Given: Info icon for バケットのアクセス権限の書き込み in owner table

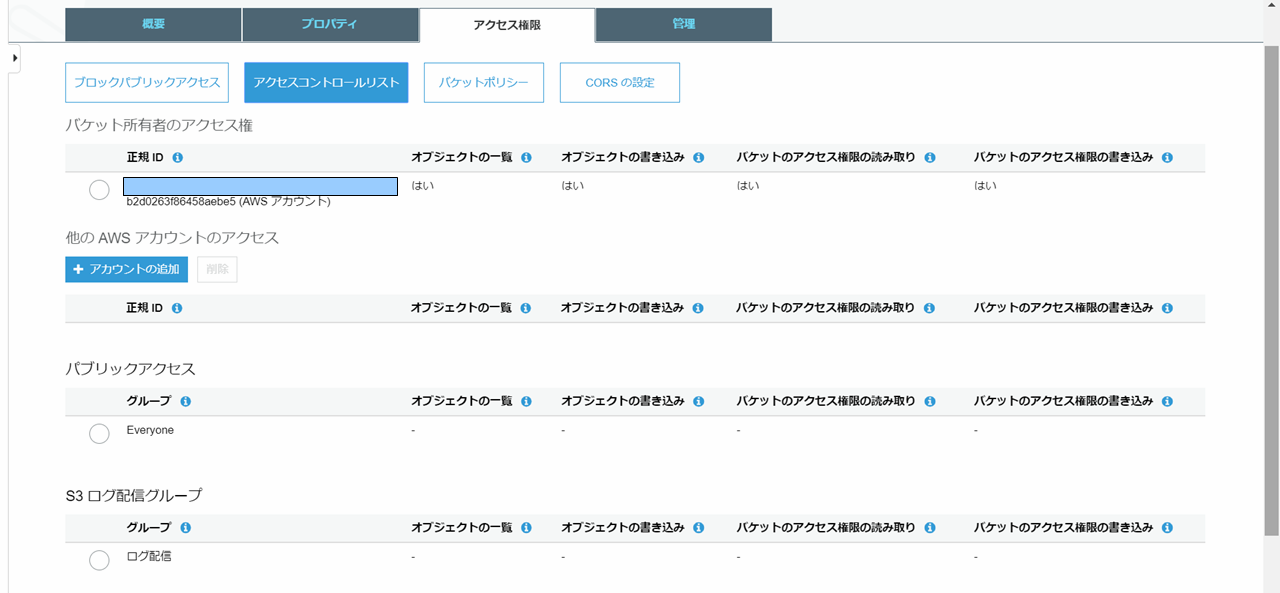Looking at the screenshot, I should point(1168,158).
